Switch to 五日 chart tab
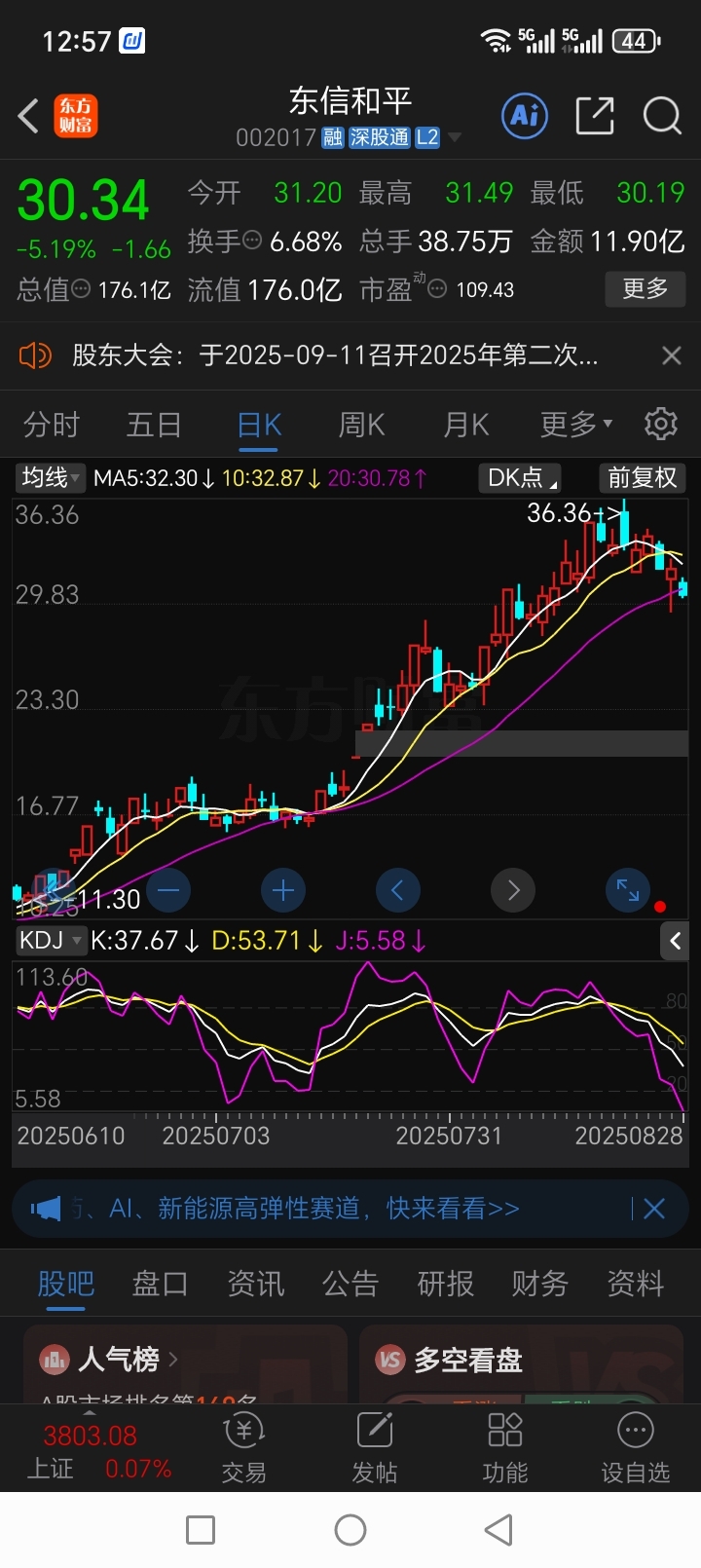701x1568 pixels. tap(154, 425)
